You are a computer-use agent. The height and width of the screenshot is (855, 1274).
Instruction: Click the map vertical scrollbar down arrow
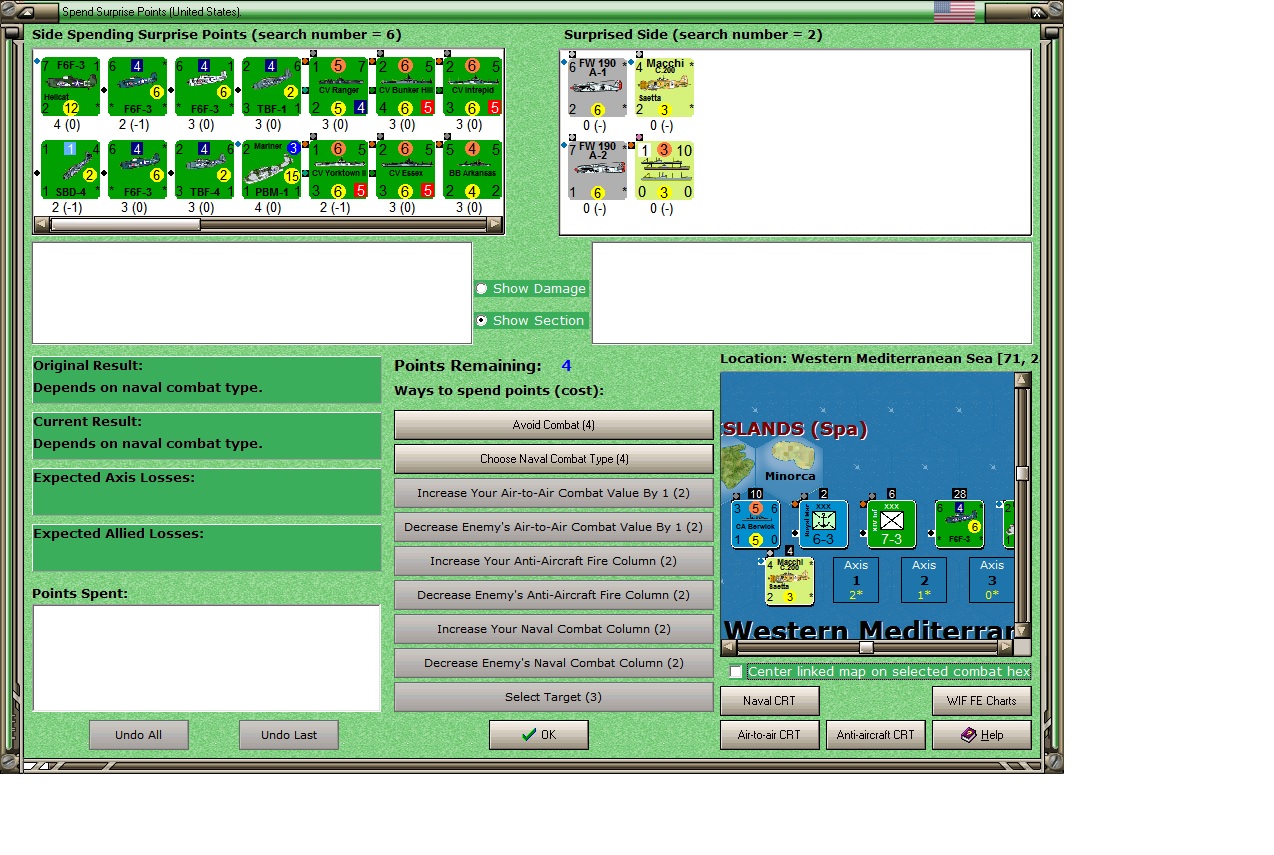coord(1022,631)
